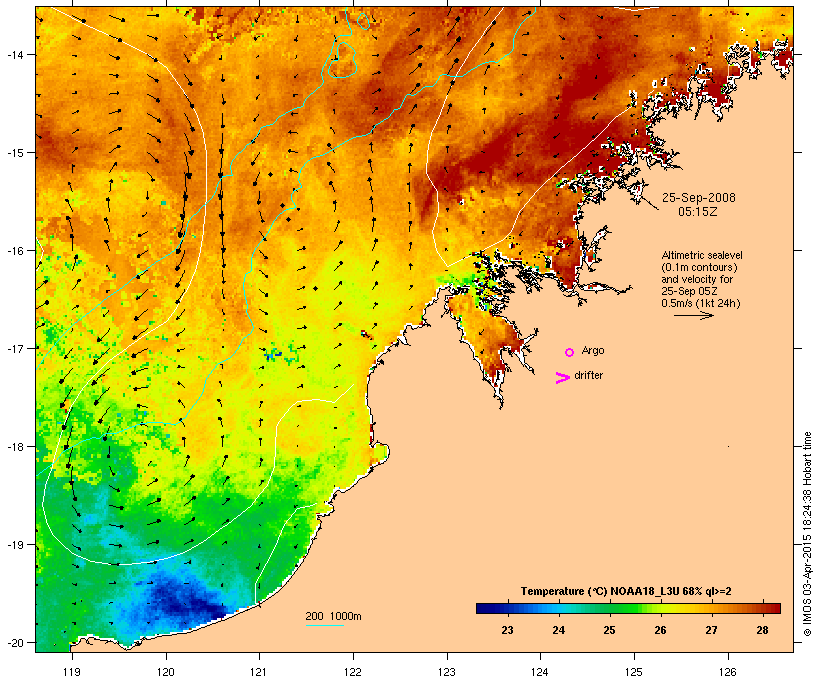Click the dark red end of colorbar

click(x=773, y=608)
